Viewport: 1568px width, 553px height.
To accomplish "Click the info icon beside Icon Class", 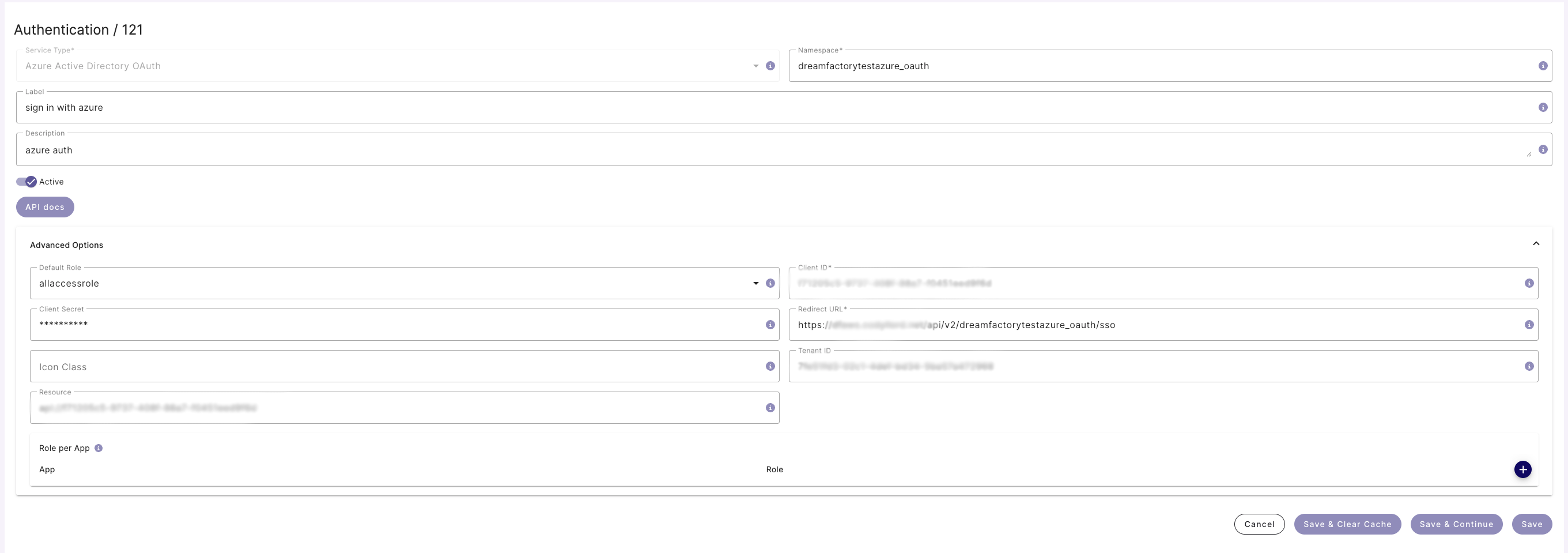I will pyautogui.click(x=769, y=366).
